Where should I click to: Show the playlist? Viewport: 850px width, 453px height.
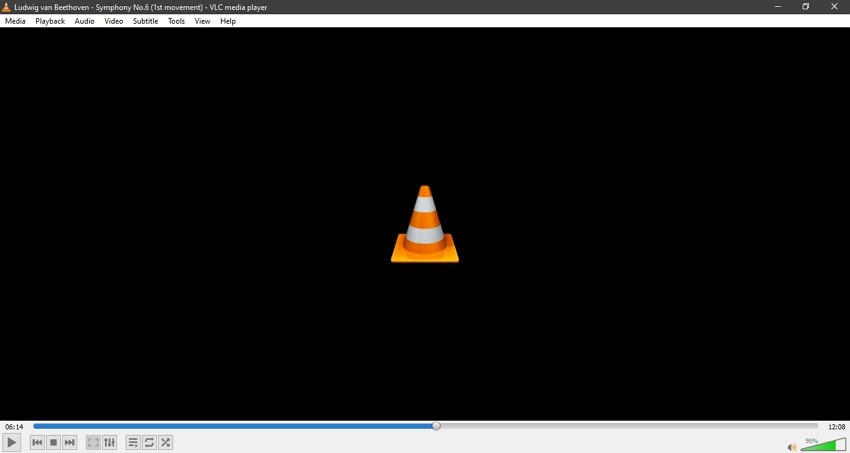(x=133, y=443)
